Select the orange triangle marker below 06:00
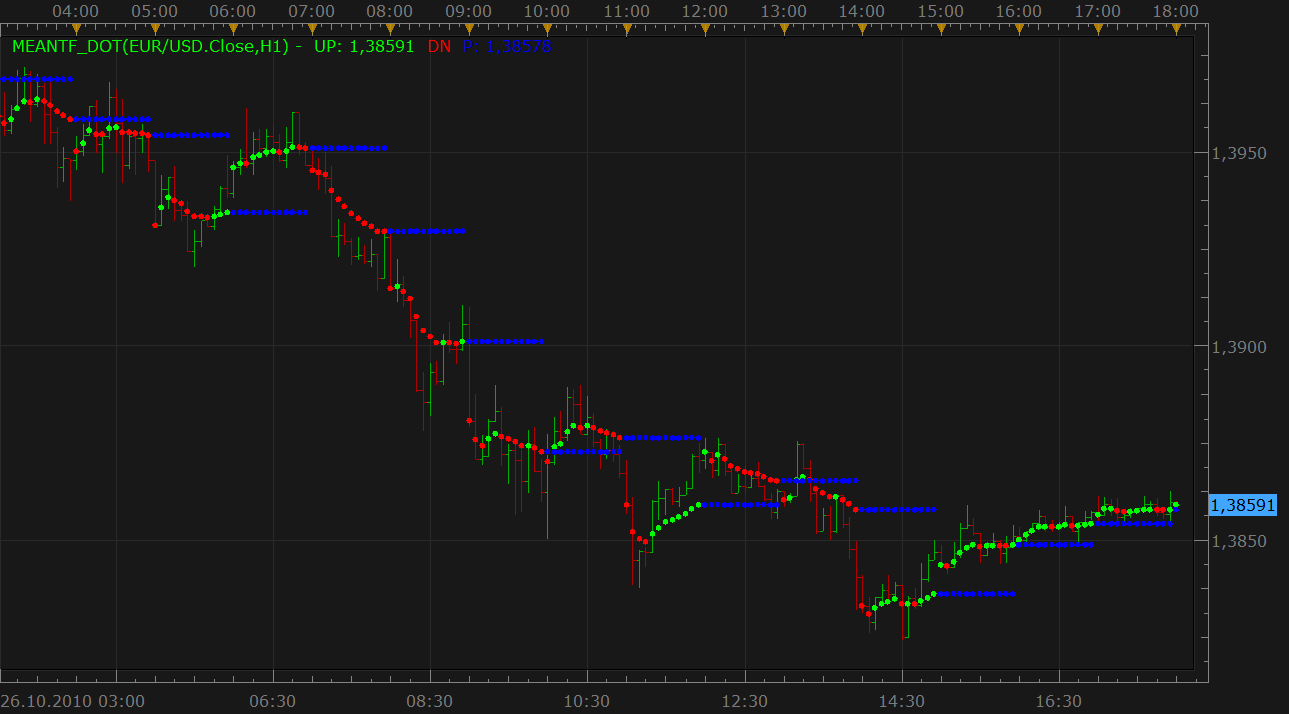1289x714 pixels. point(234,28)
